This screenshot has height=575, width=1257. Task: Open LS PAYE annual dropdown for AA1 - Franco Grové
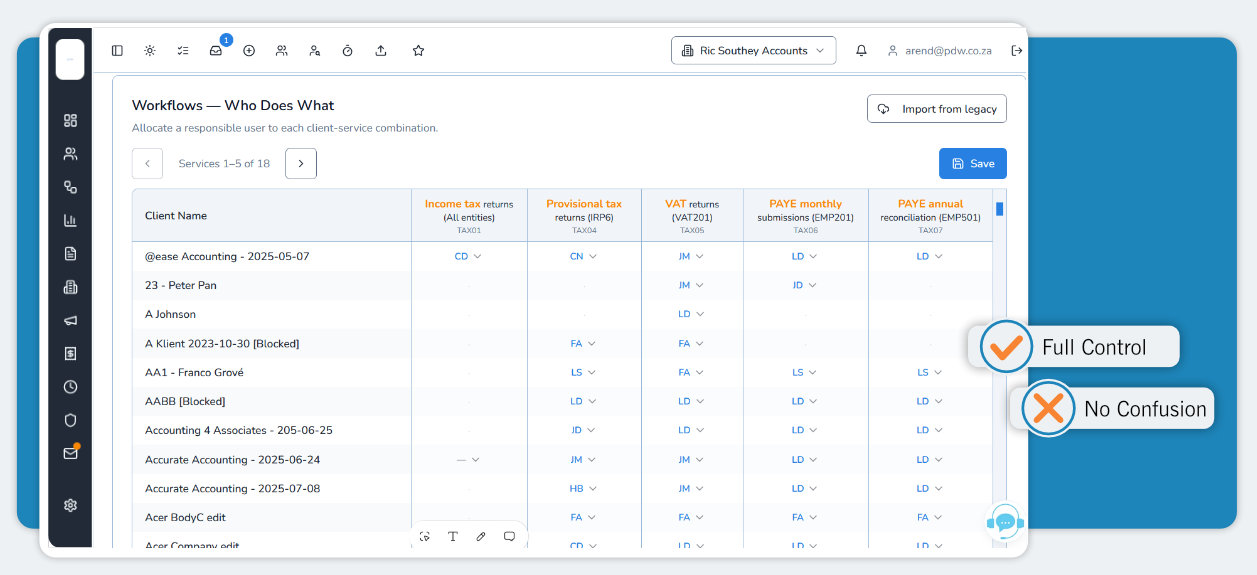[x=929, y=373]
